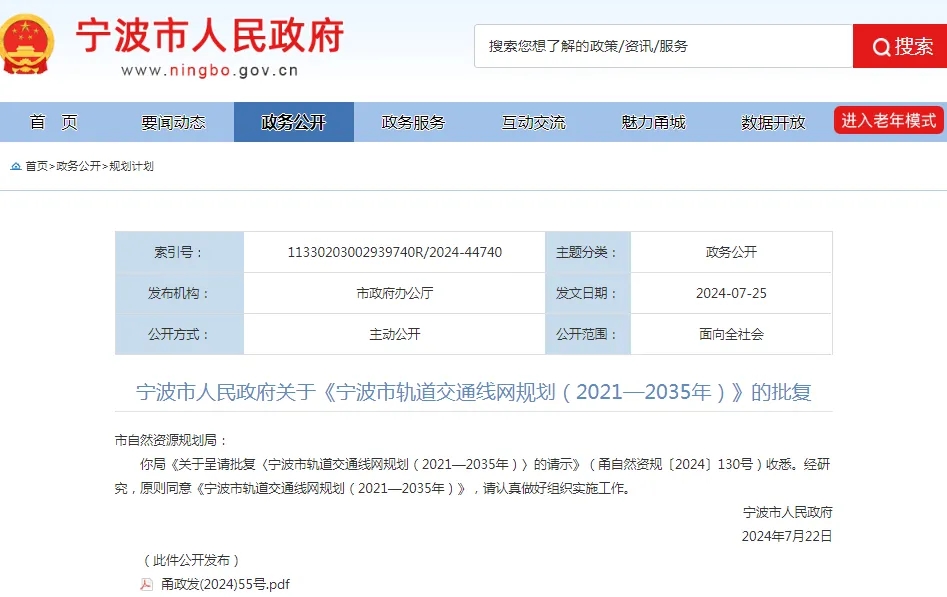Go to the 要闻动态 tab
This screenshot has height=597, width=947.
pyautogui.click(x=173, y=122)
